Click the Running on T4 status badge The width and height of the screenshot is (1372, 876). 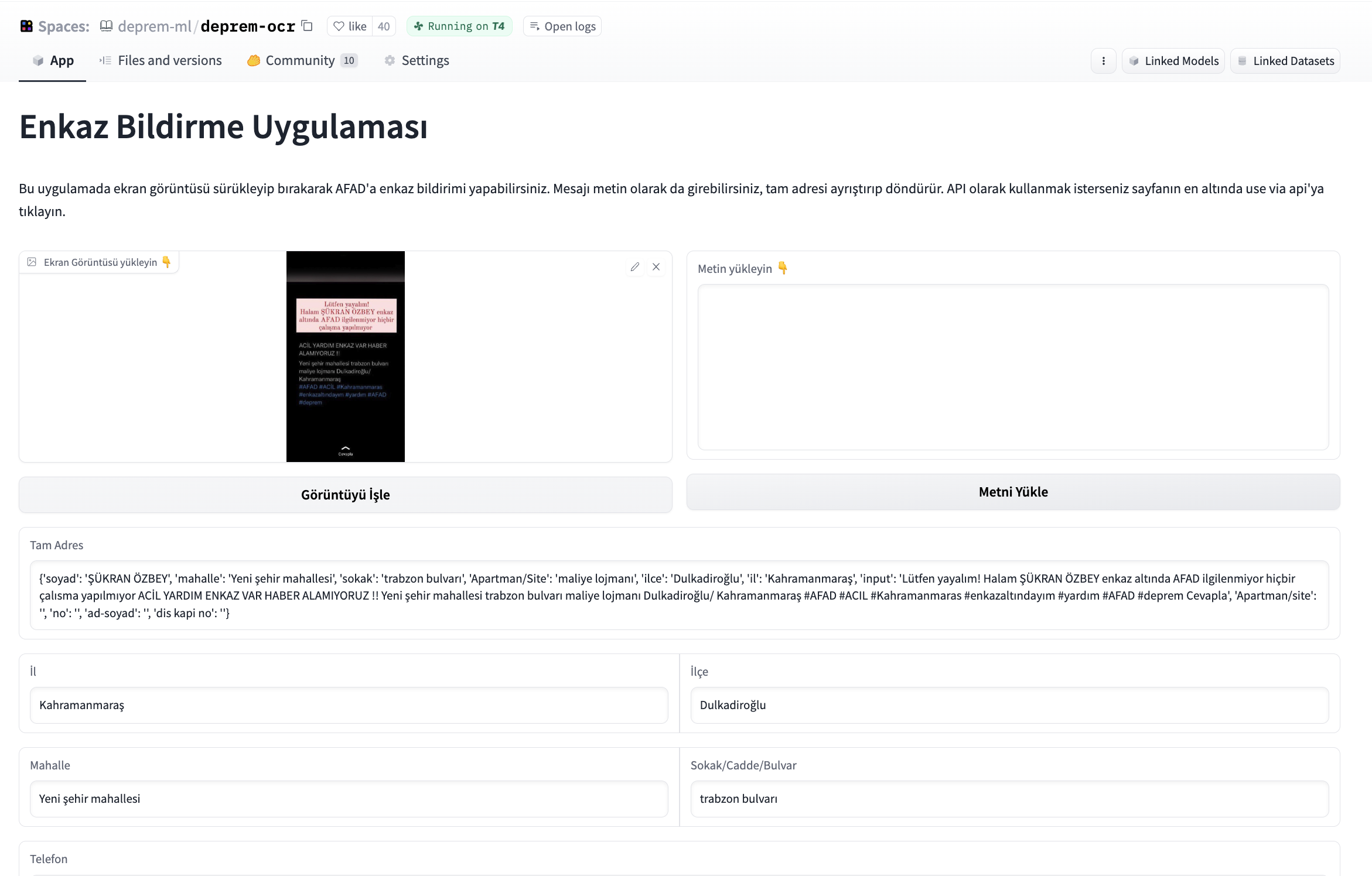point(459,26)
